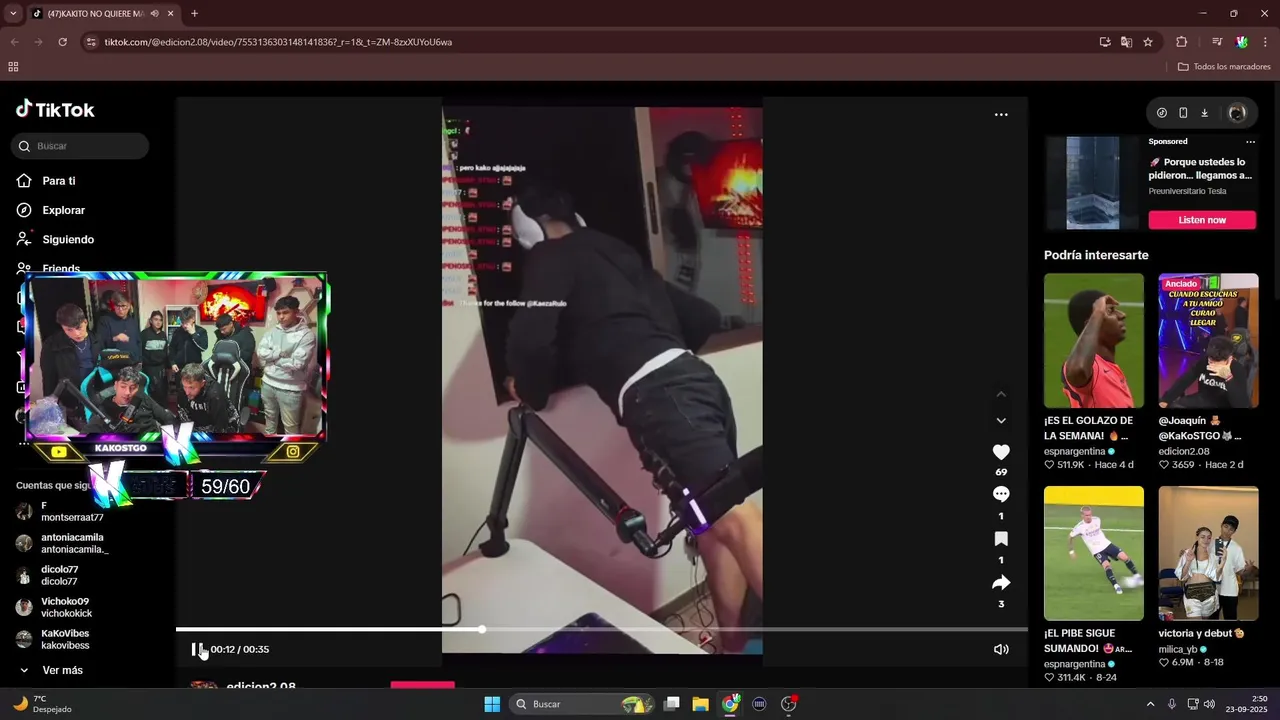Open the media controls icon in Chrome
The image size is (1280, 720).
point(1217,42)
